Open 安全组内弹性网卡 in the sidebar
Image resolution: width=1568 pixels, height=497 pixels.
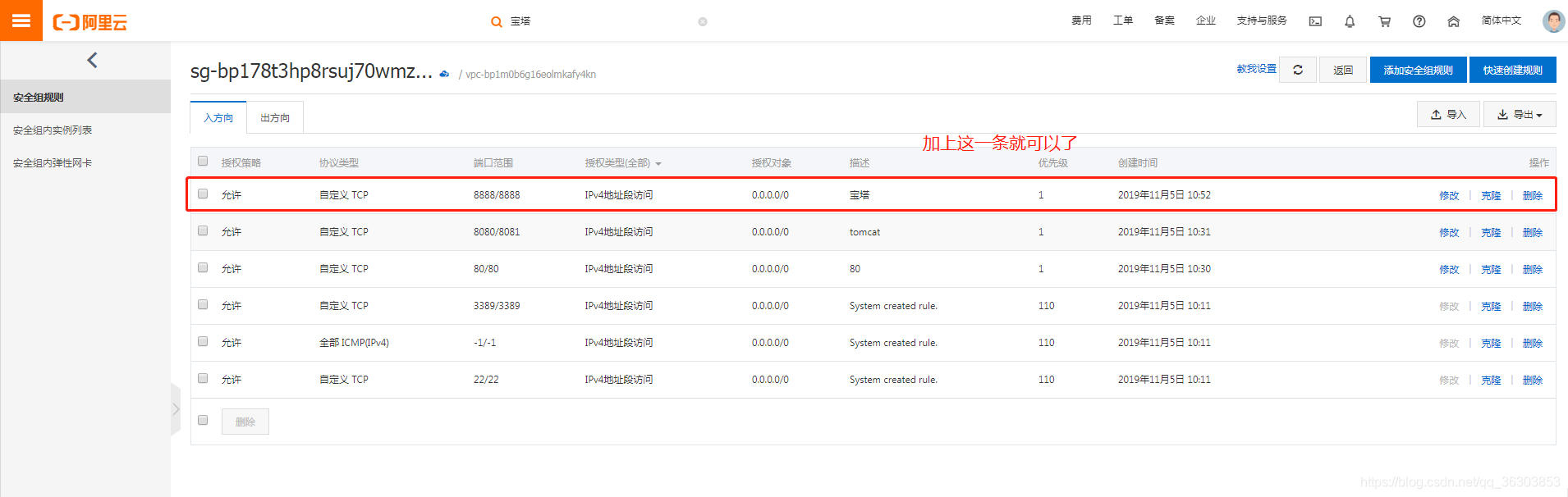point(53,162)
